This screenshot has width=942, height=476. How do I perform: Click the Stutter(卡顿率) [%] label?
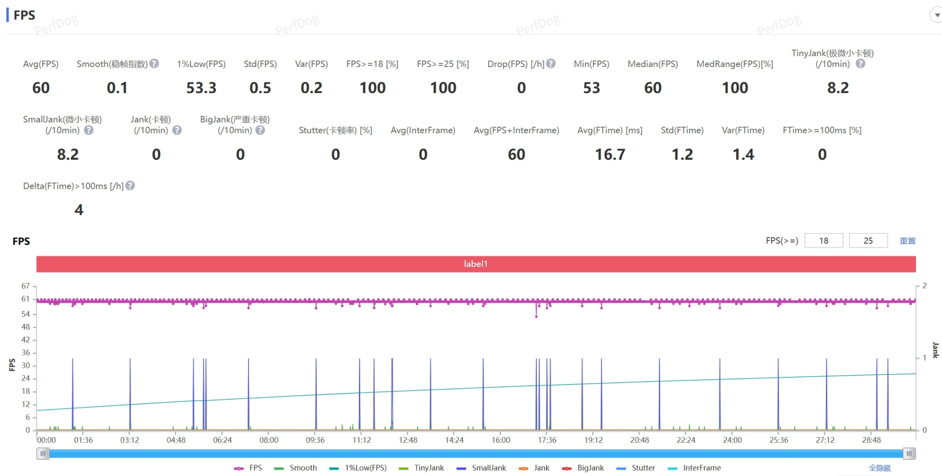(x=335, y=130)
